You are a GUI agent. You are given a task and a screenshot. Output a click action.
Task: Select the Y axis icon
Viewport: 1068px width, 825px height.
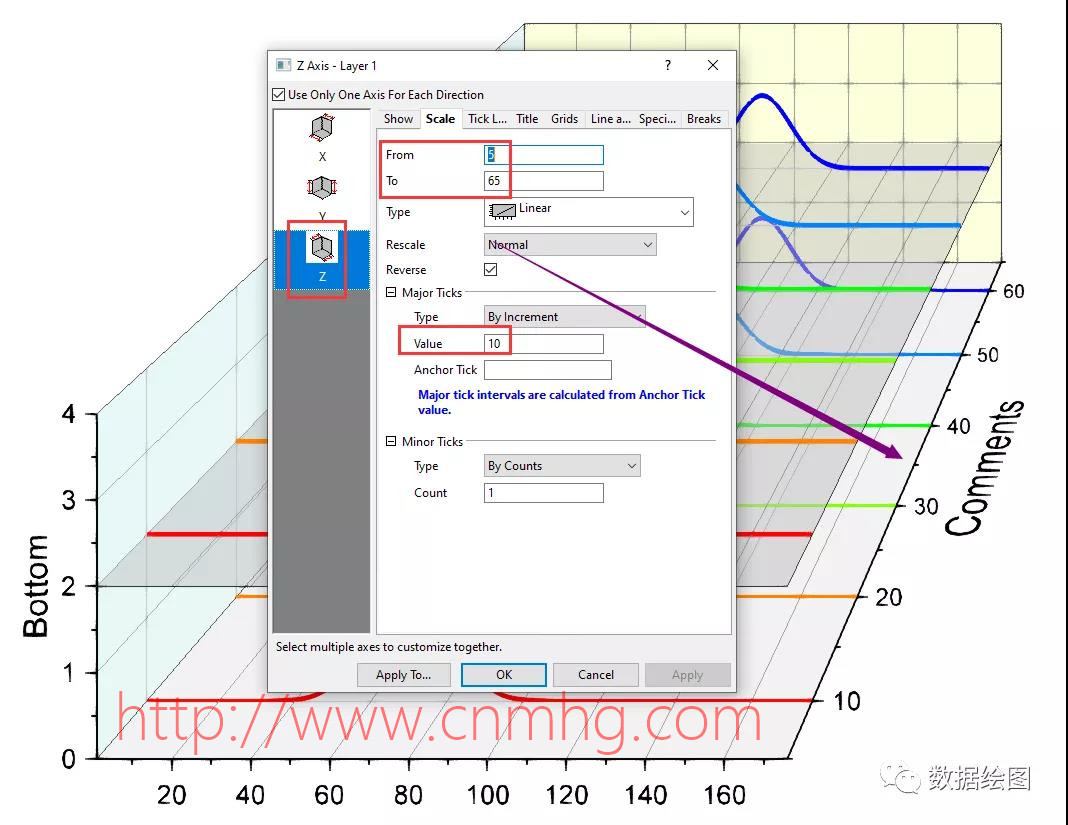[x=322, y=188]
